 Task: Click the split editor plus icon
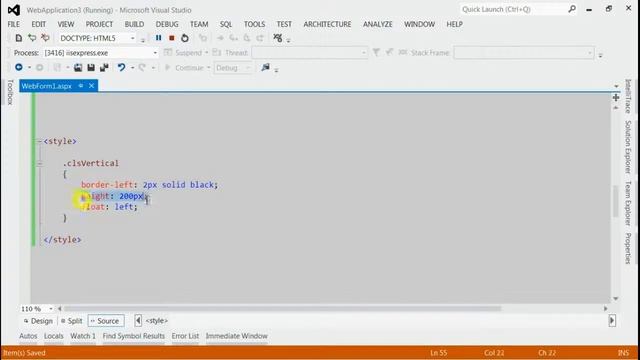[x=616, y=98]
